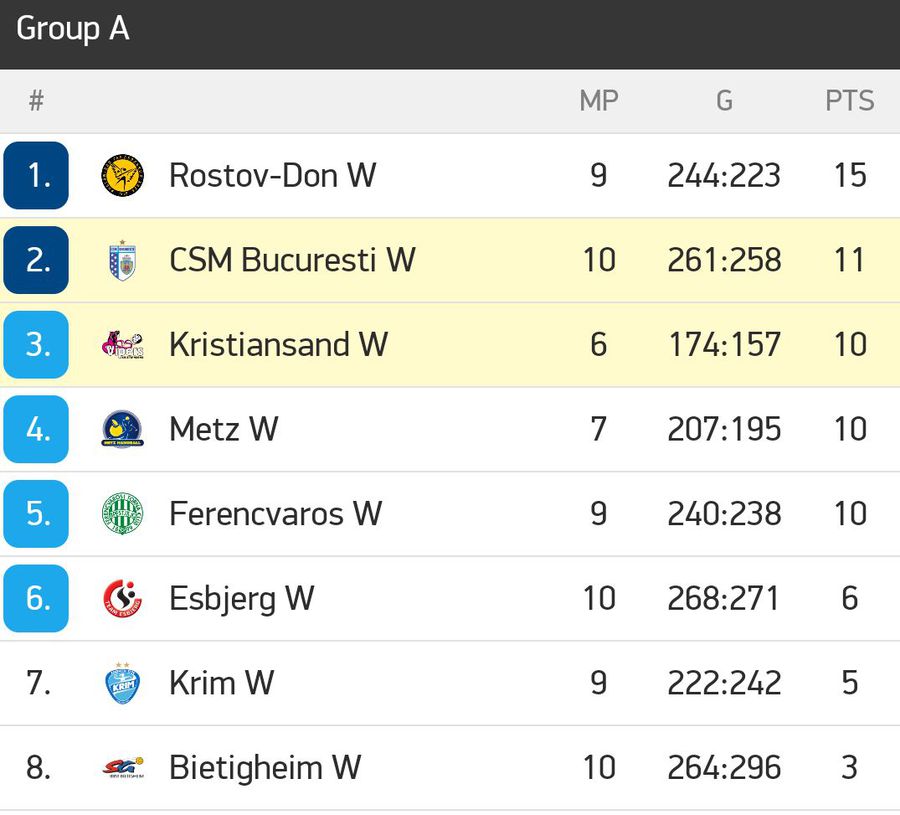Open the CSM Bucuresti W team link
This screenshot has height=815, width=900.
pos(292,260)
